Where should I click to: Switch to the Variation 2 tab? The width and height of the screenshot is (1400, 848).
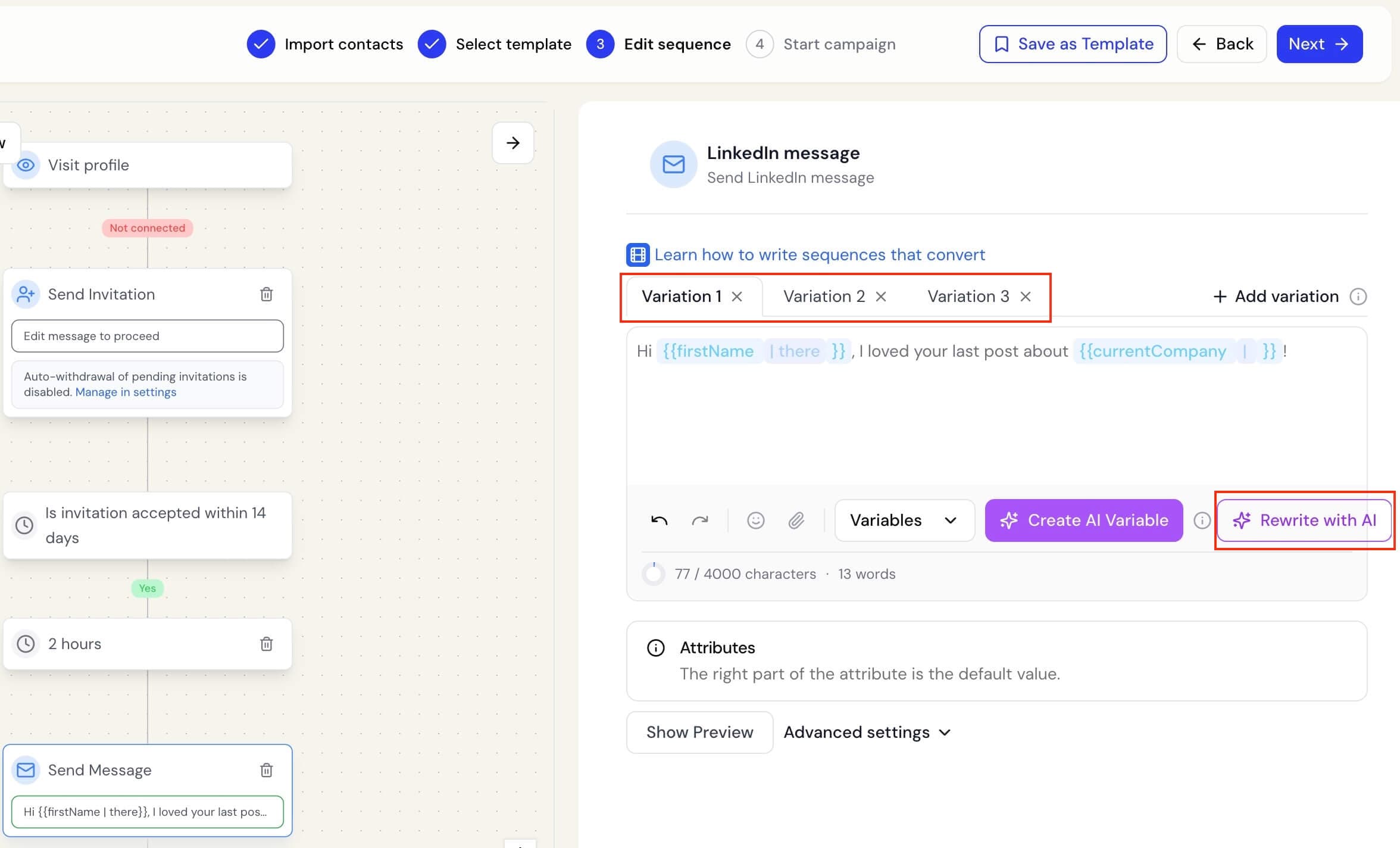pyautogui.click(x=824, y=297)
